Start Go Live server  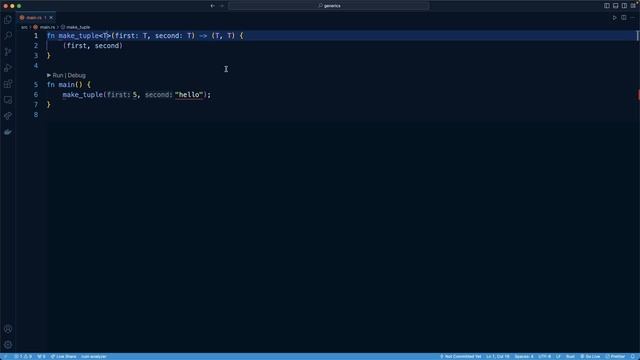(590, 357)
